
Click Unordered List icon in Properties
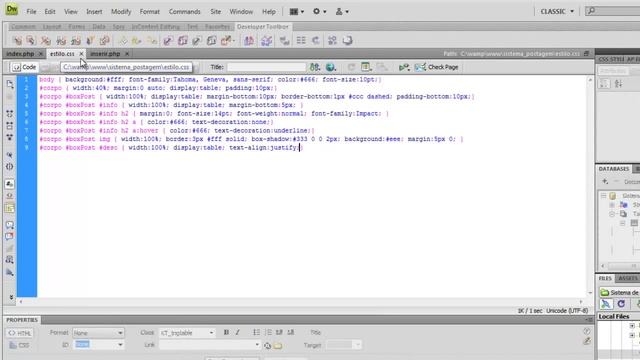[x=256, y=333]
